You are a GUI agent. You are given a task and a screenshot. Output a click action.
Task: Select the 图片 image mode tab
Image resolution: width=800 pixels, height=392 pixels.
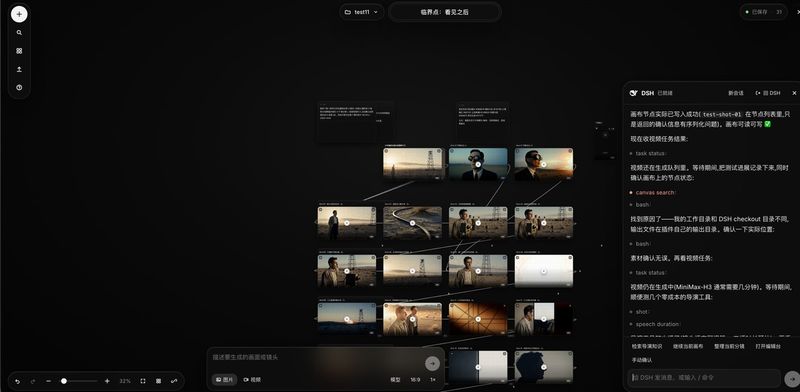[224, 380]
